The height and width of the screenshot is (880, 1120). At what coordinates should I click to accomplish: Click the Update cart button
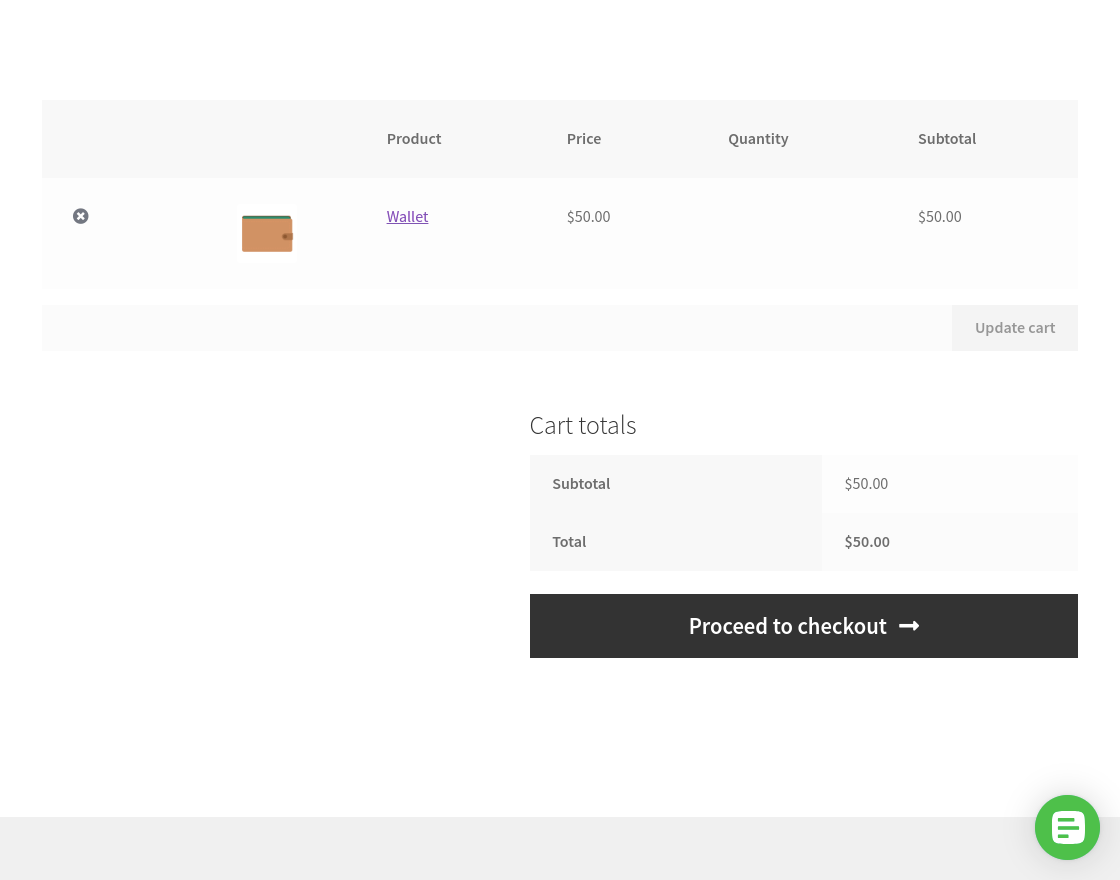[x=1014, y=327]
